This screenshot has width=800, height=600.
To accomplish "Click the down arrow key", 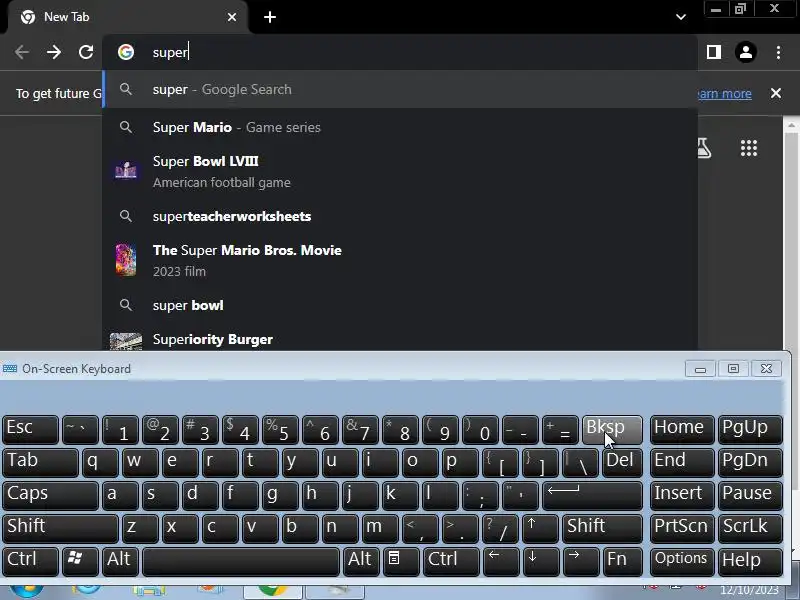I will (x=540, y=562).
